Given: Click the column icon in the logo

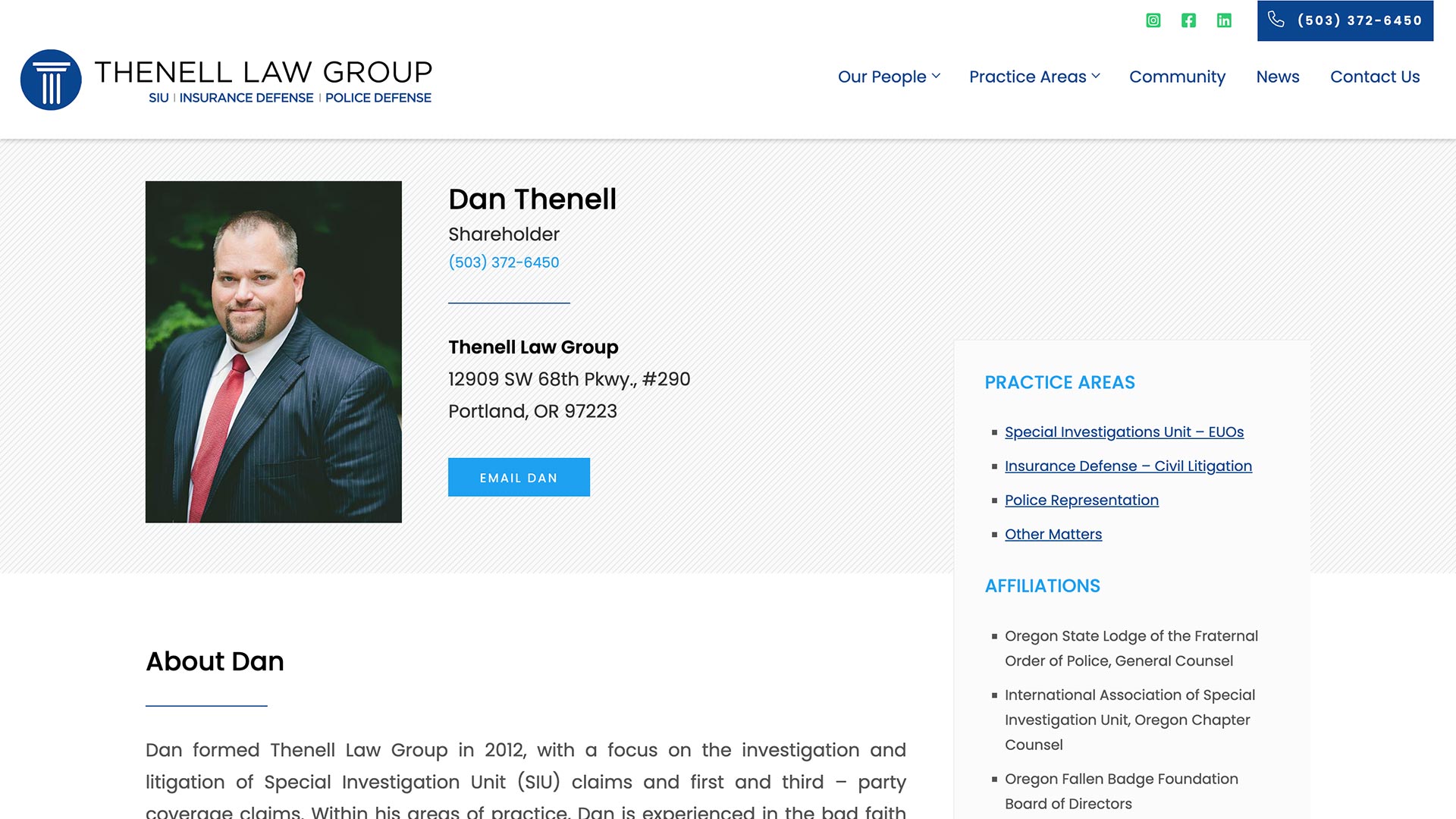Looking at the screenshot, I should [50, 80].
